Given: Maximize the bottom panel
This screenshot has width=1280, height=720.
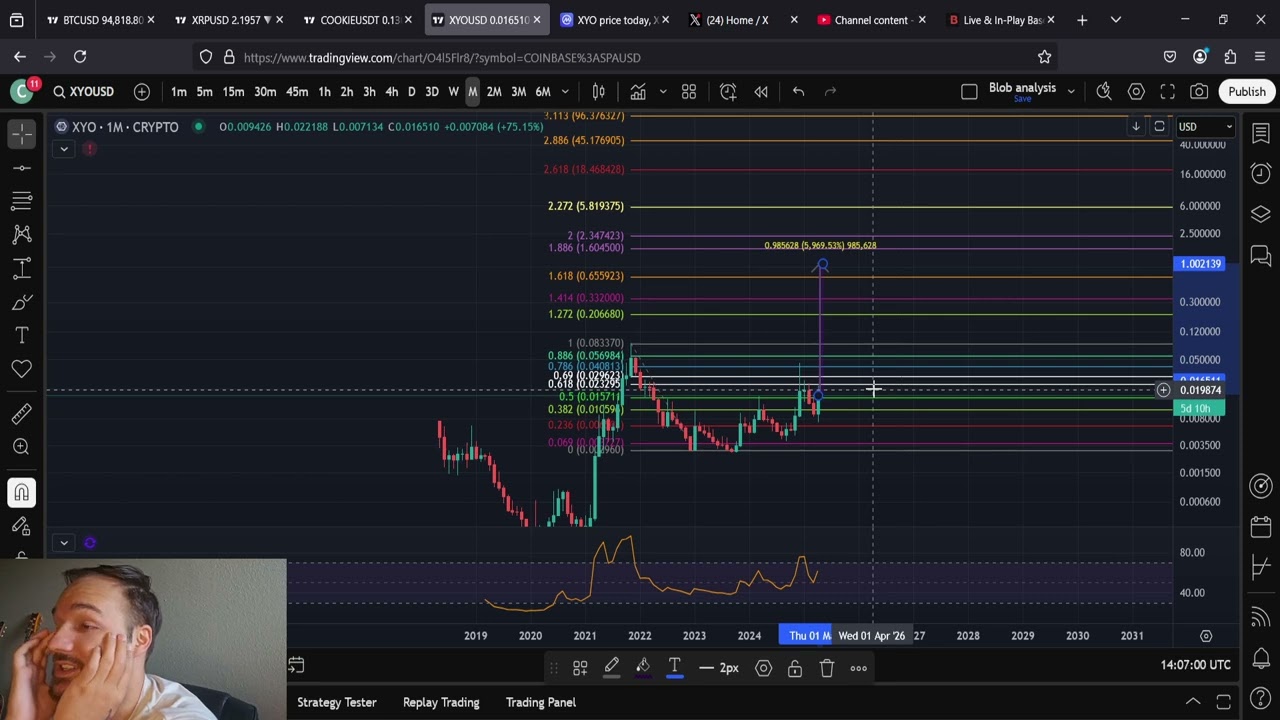Looking at the screenshot, I should coord(1223,702).
